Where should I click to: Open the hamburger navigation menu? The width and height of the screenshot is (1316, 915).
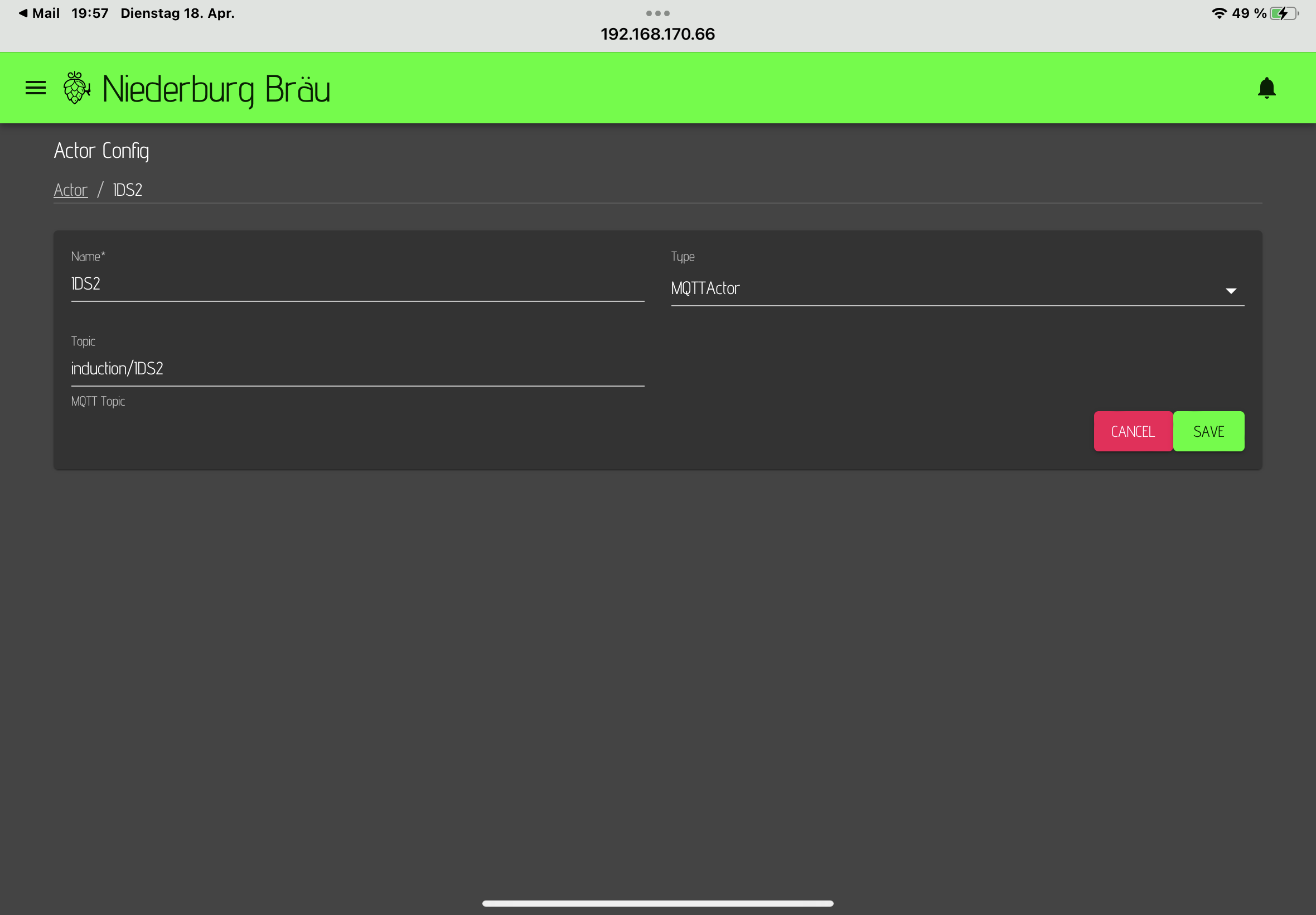36,88
